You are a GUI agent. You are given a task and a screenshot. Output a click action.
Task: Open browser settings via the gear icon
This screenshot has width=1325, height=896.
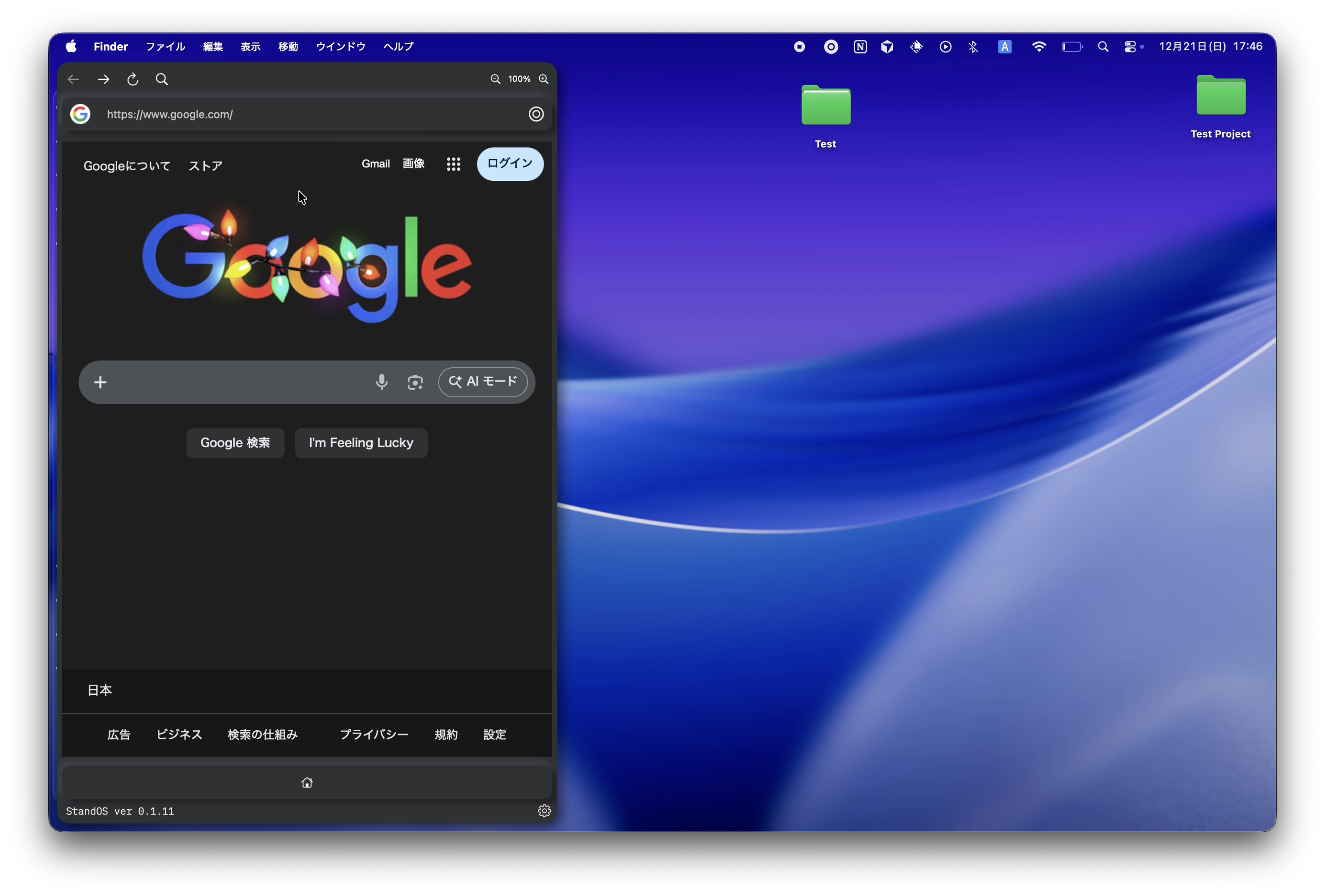point(544,811)
